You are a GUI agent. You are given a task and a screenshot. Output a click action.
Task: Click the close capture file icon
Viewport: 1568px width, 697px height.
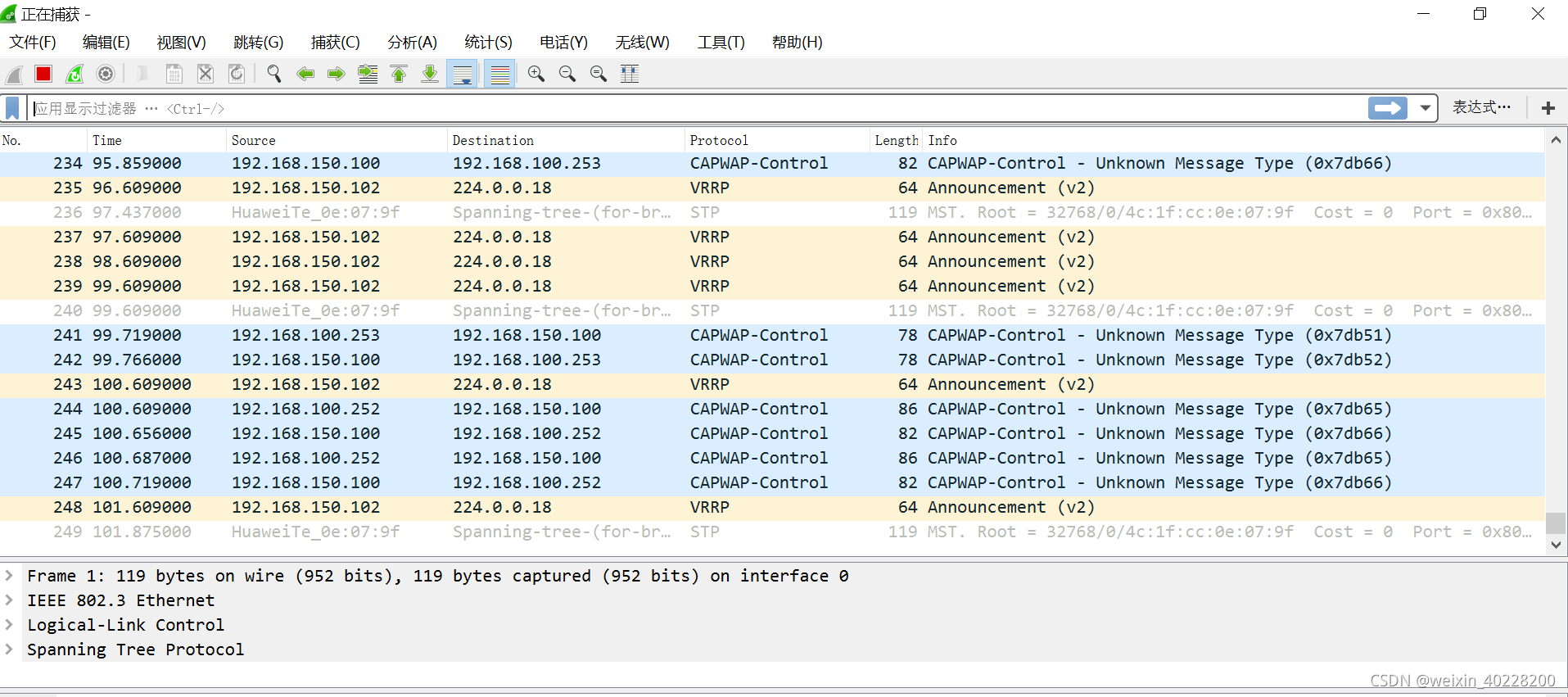click(206, 75)
